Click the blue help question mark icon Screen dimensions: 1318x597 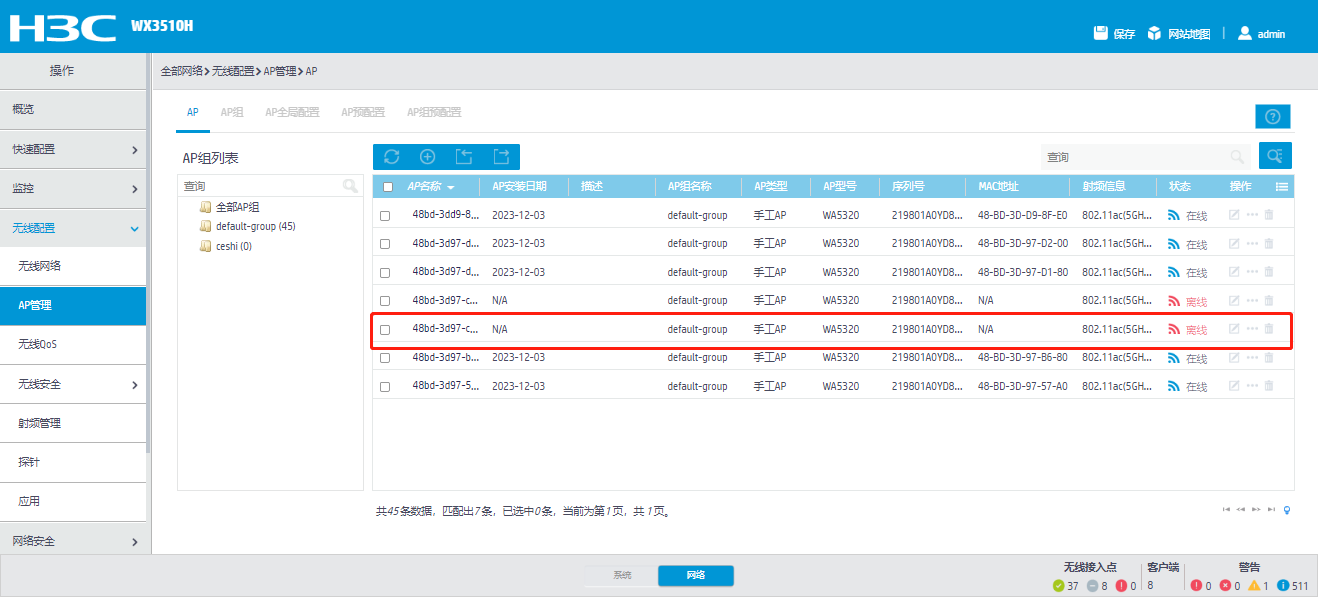coord(1272,116)
